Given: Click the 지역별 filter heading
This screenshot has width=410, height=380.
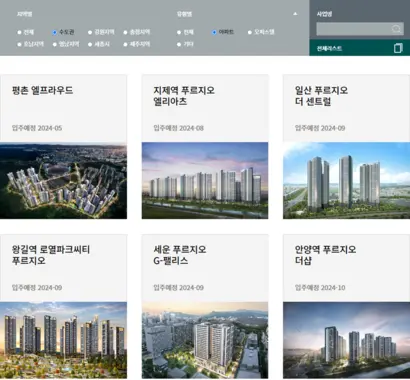Looking at the screenshot, I should [x=24, y=14].
